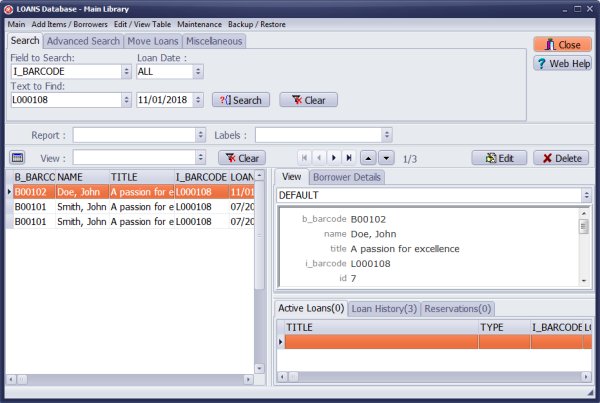The image size is (600, 403).
Task: Expand the View dropdown in toolbar
Action: tap(201, 157)
